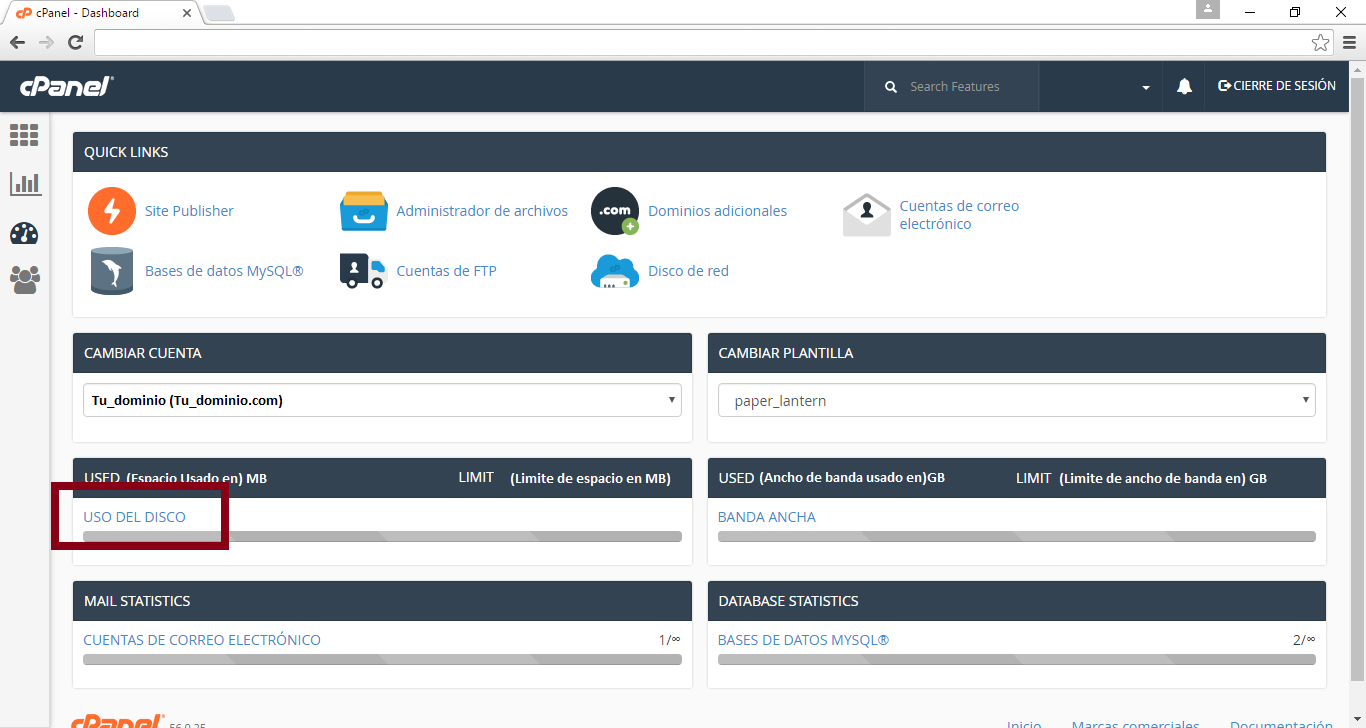The image size is (1366, 728).
Task: Click the dashboard gauge sidebar icon
Action: (x=24, y=234)
